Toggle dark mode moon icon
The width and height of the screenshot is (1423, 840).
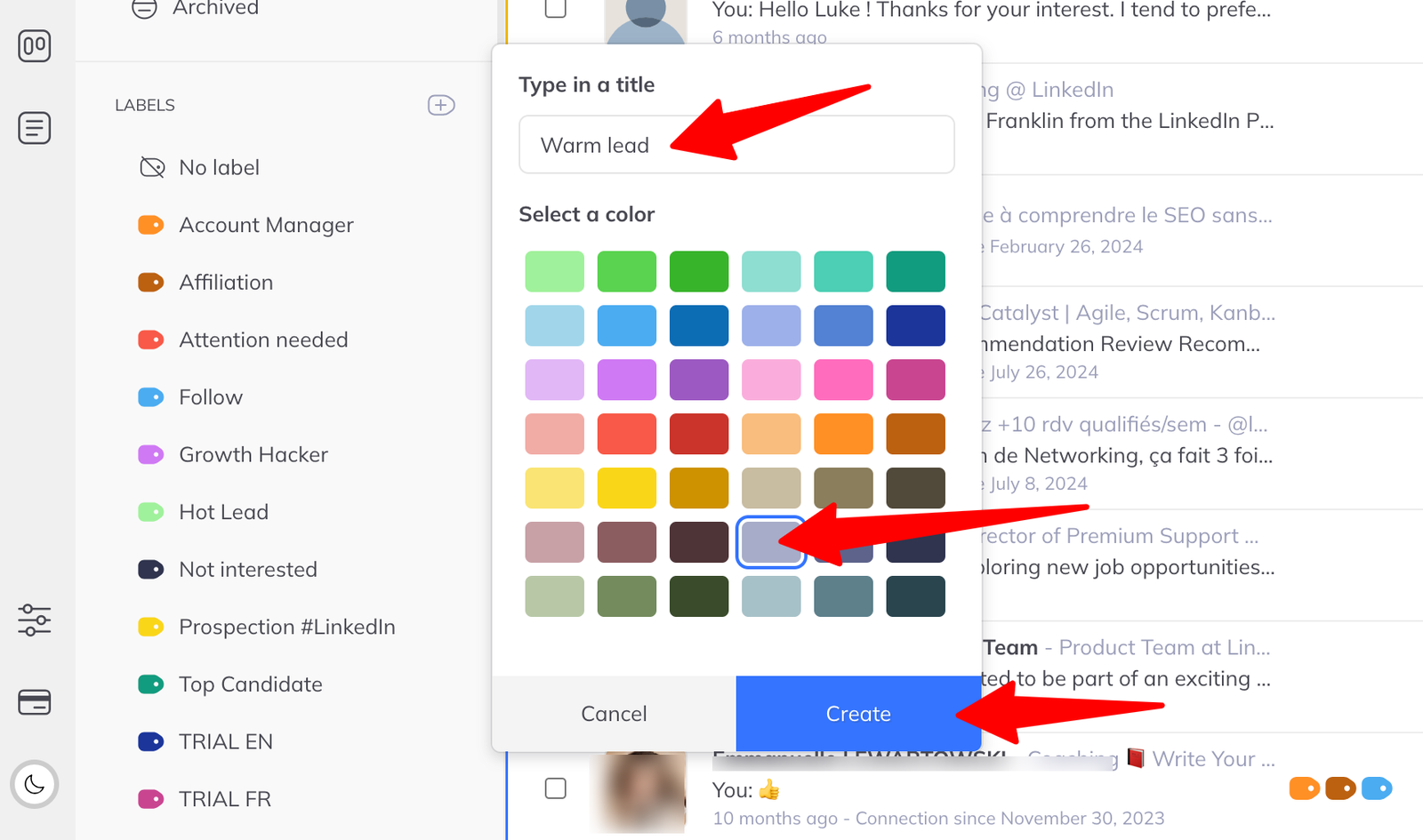pos(35,784)
